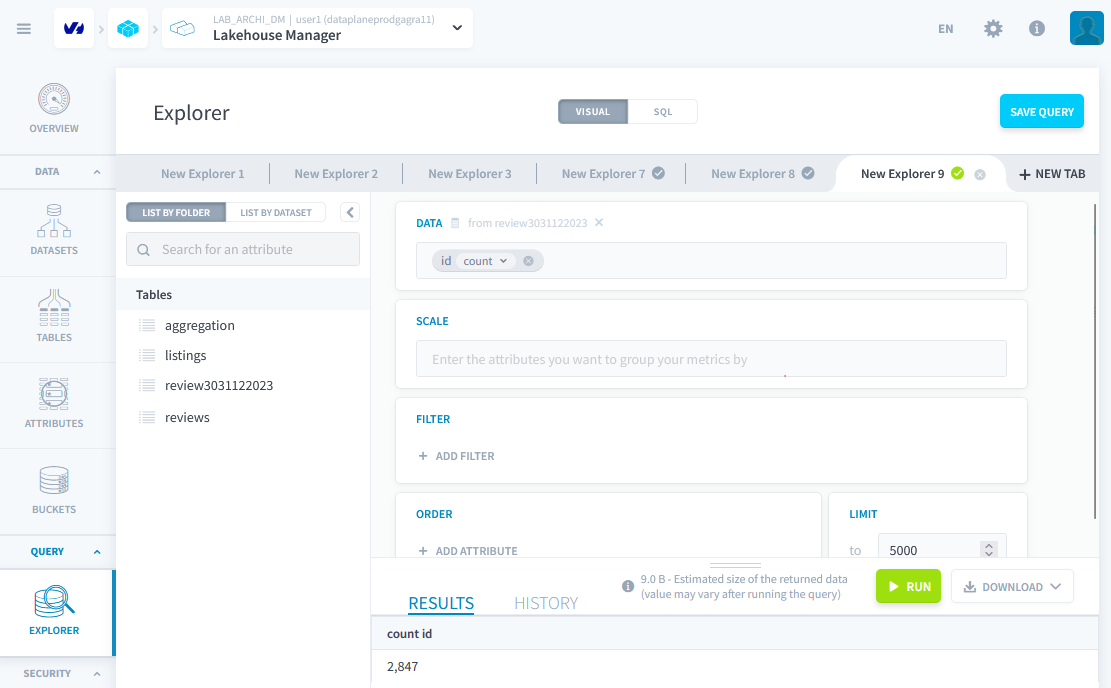Screen dimensions: 1111x688
Task: Open the History results tab
Action: [x=545, y=603]
